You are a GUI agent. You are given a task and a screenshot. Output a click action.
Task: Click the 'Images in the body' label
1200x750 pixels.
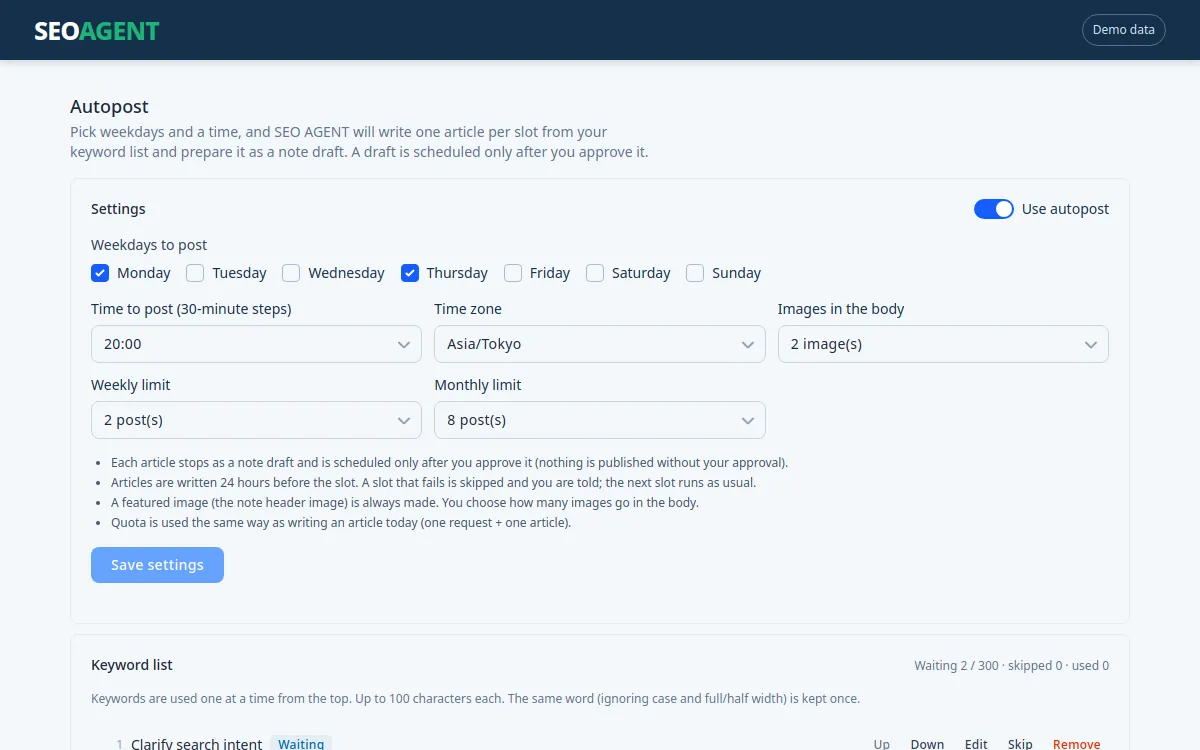pyautogui.click(x=841, y=309)
